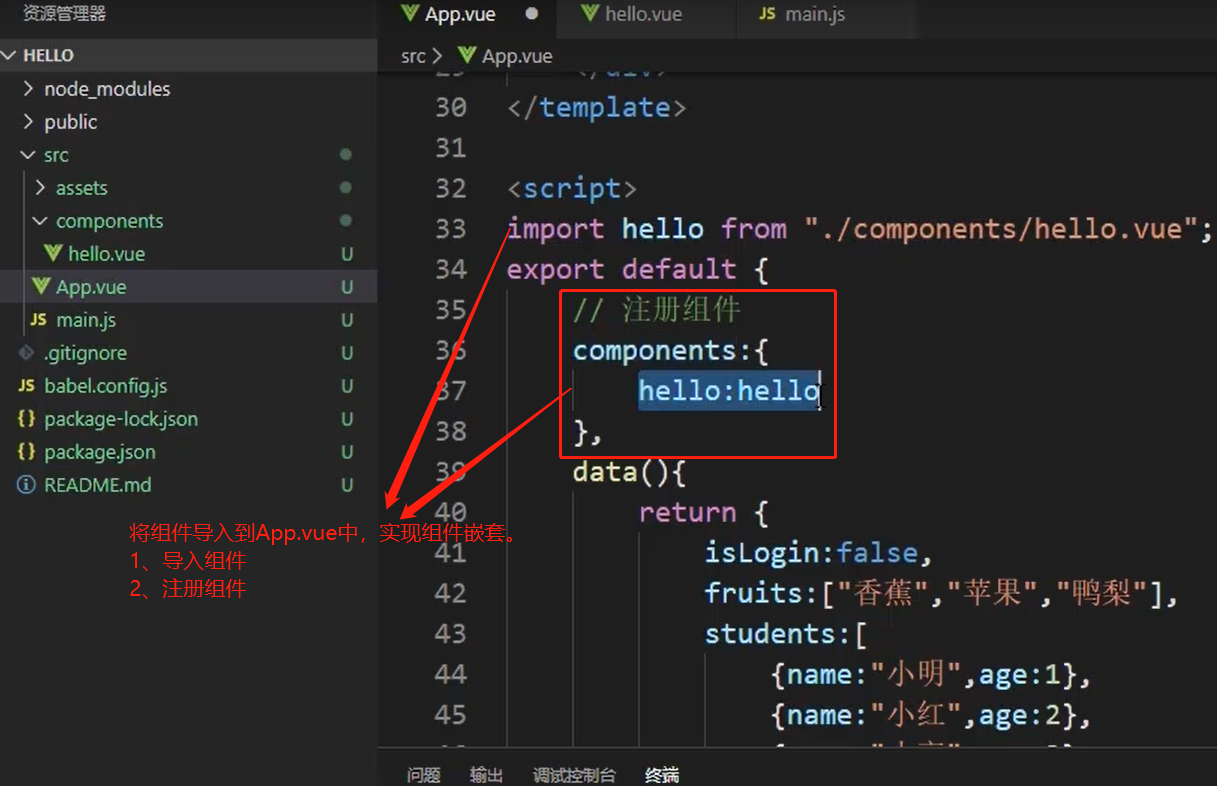Image resolution: width=1217 pixels, height=786 pixels.
Task: Open the 问题 panel tab
Action: click(x=424, y=775)
